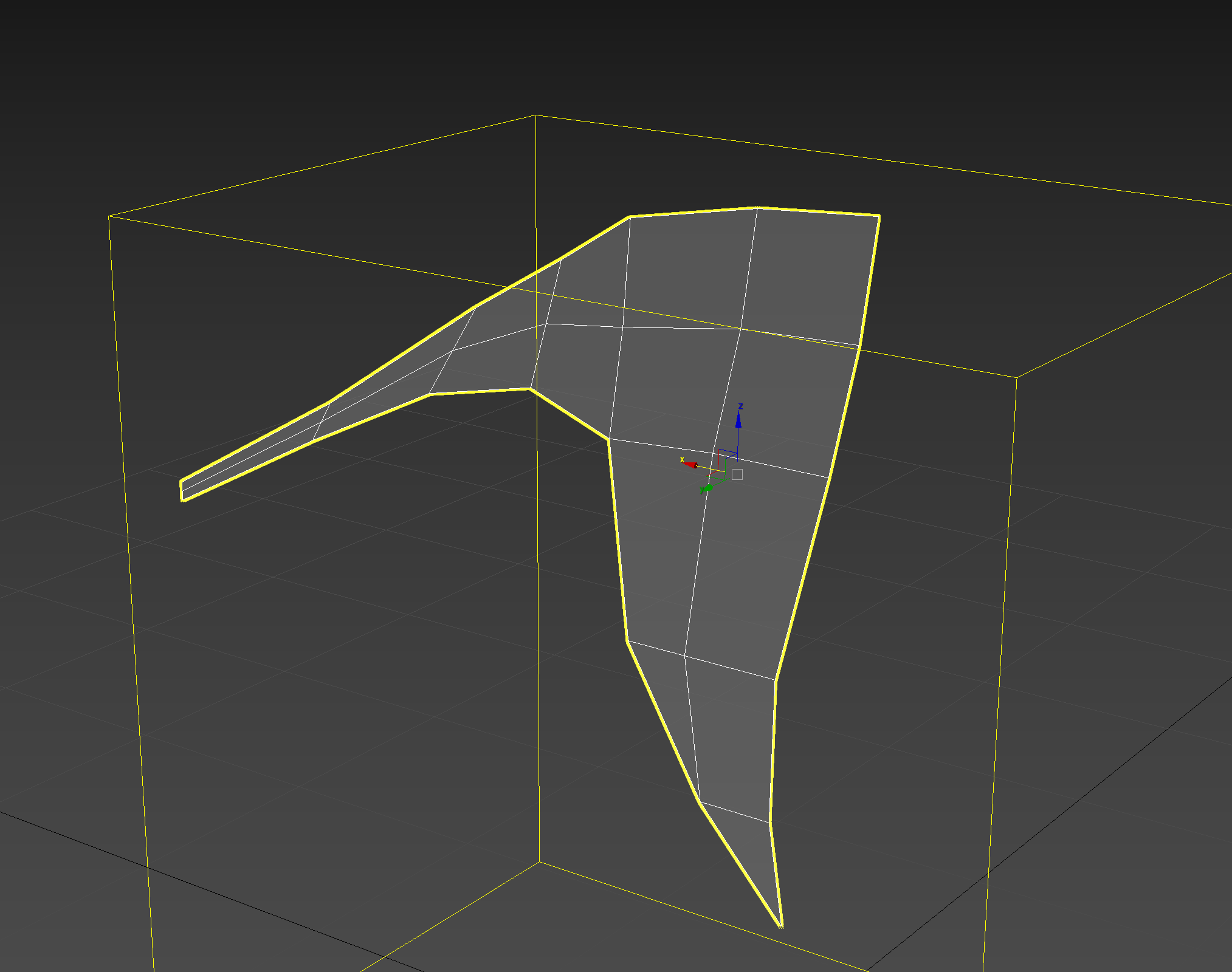Image resolution: width=1232 pixels, height=972 pixels.
Task: Grab the blue Z axis arrow of the gizmo
Action: point(738,420)
